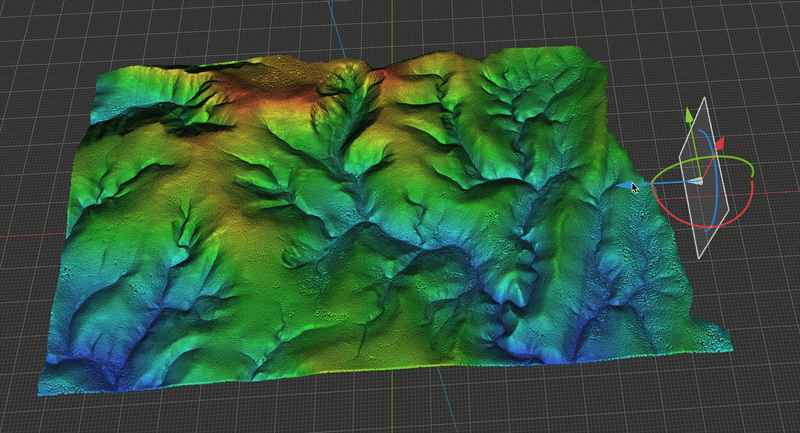
Task: Click the white plane handle's top corner
Action: coord(706,99)
